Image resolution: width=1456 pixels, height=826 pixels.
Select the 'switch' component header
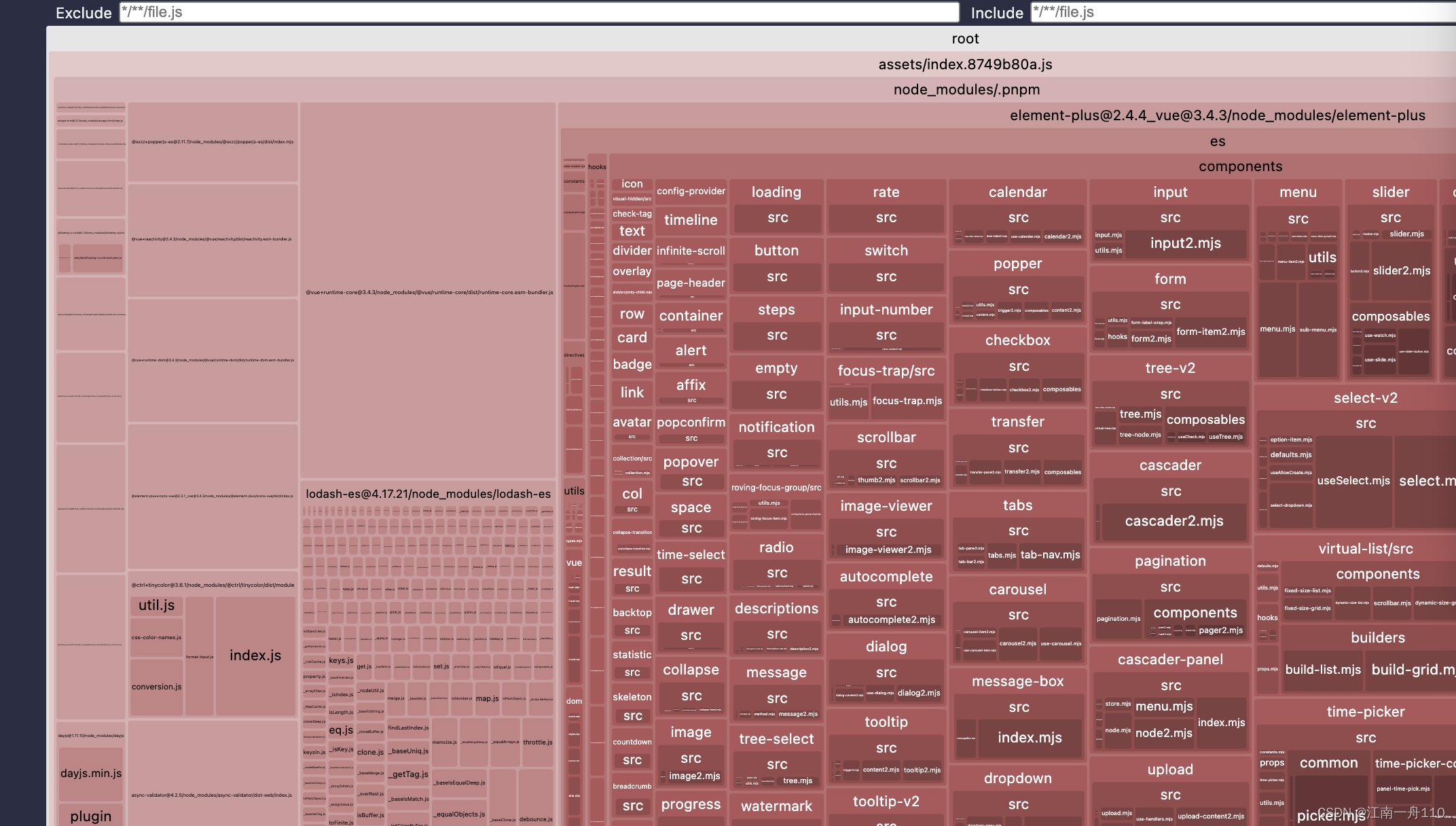(886, 251)
